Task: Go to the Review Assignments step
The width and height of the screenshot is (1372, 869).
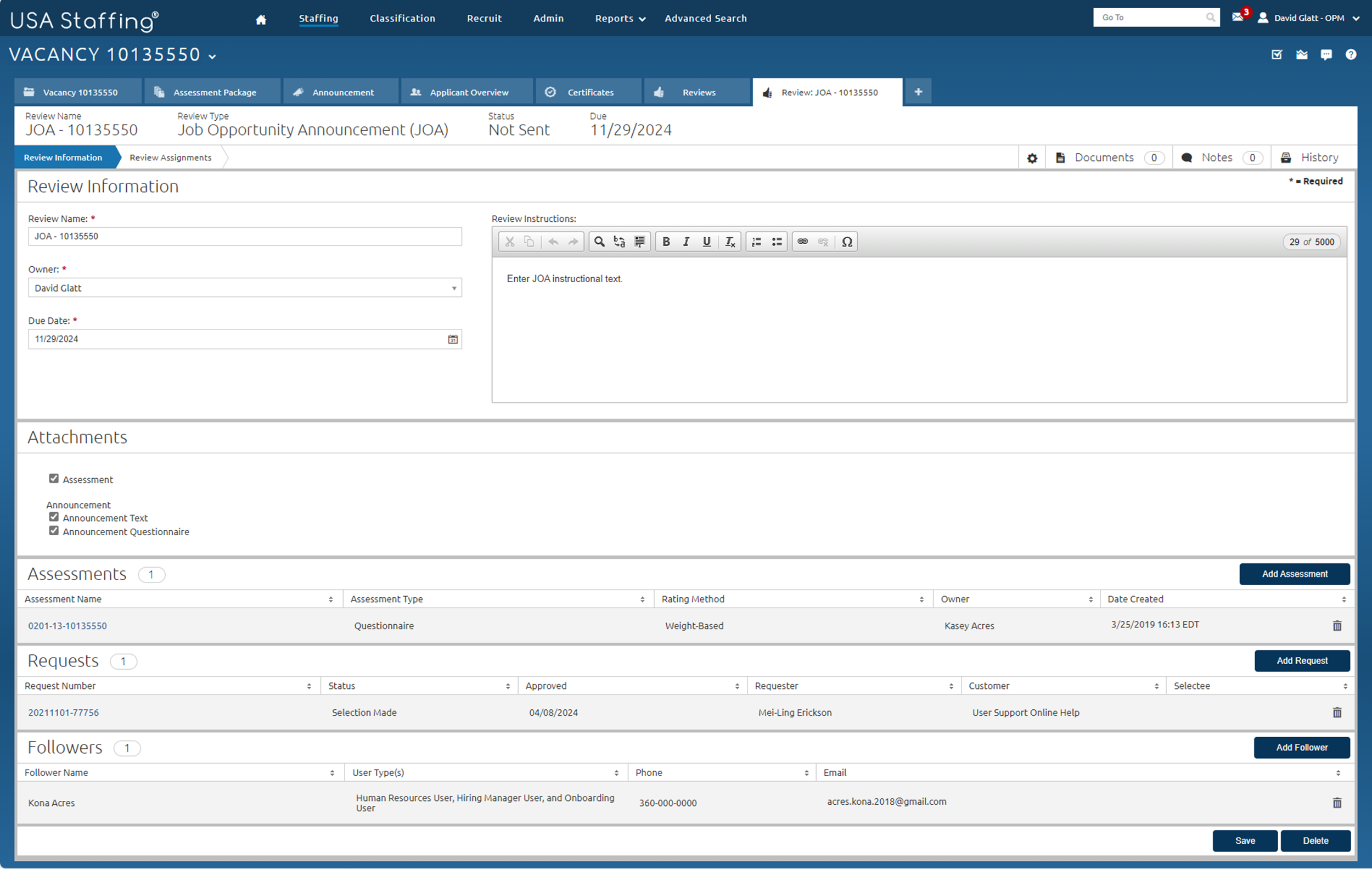Action: [170, 158]
